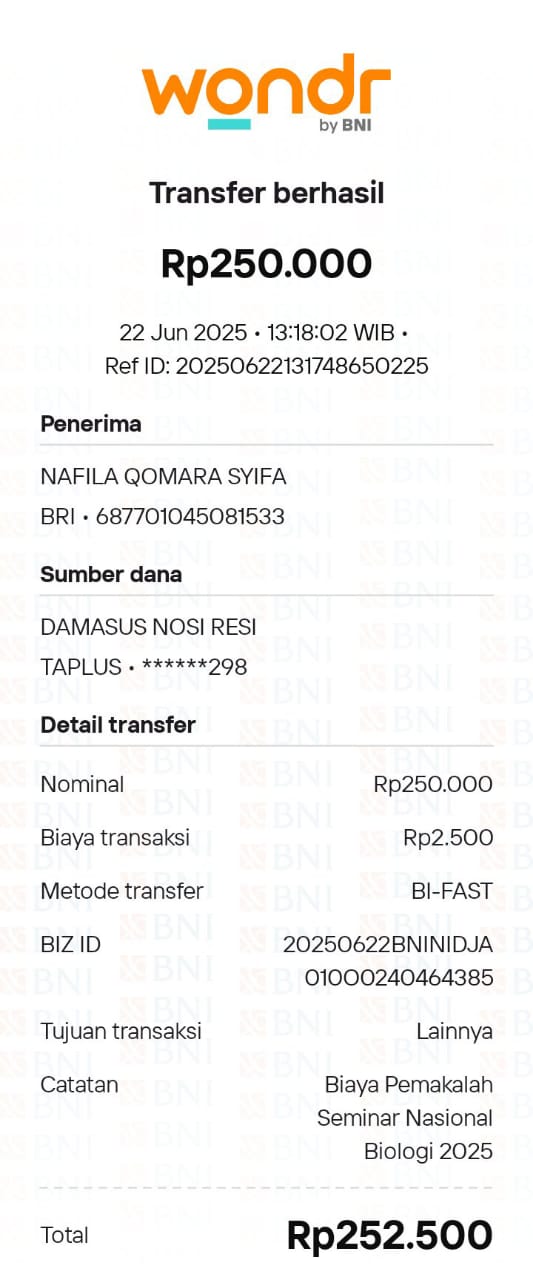
Task: Click the Ref ID number
Action: pyautogui.click(x=302, y=366)
